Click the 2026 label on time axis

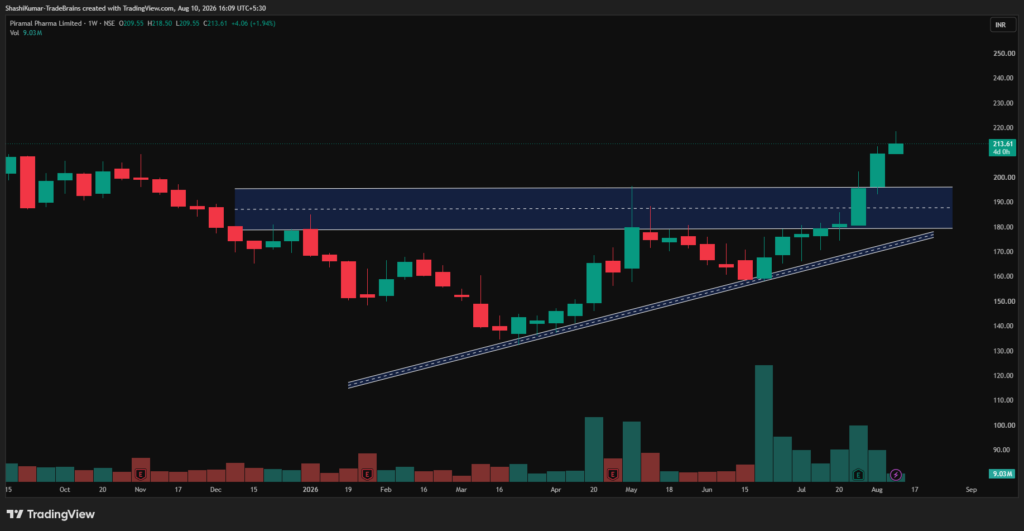coord(310,490)
